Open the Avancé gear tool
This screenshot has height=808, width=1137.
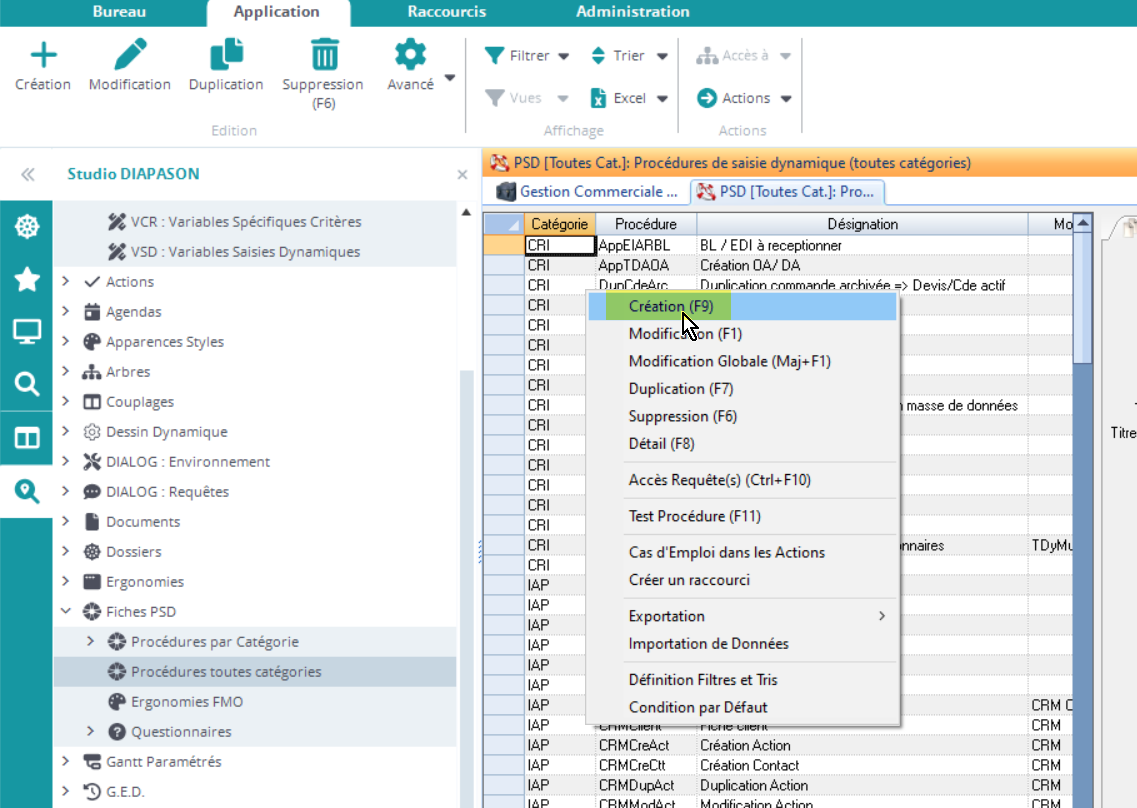[x=411, y=55]
